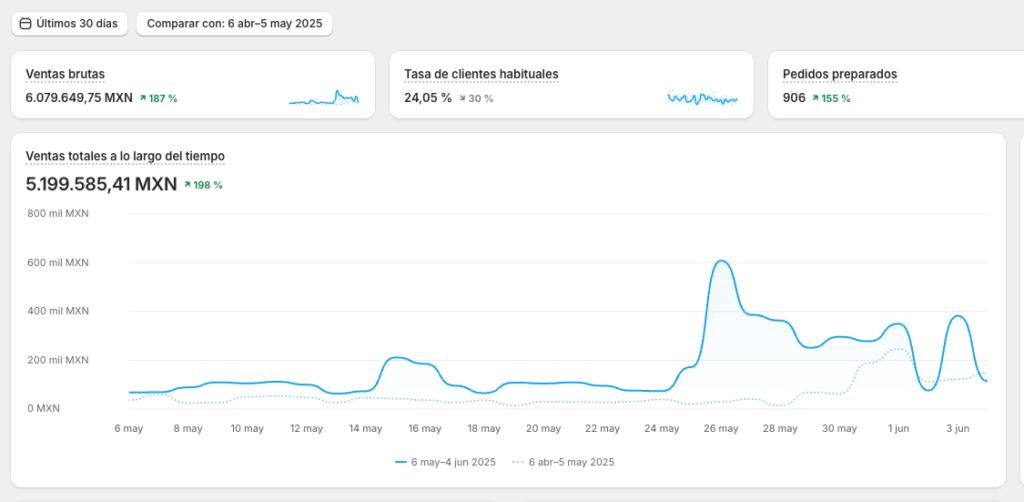1024x502 pixels.
Task: Click the solid line legend marker
Action: pyautogui.click(x=401, y=462)
